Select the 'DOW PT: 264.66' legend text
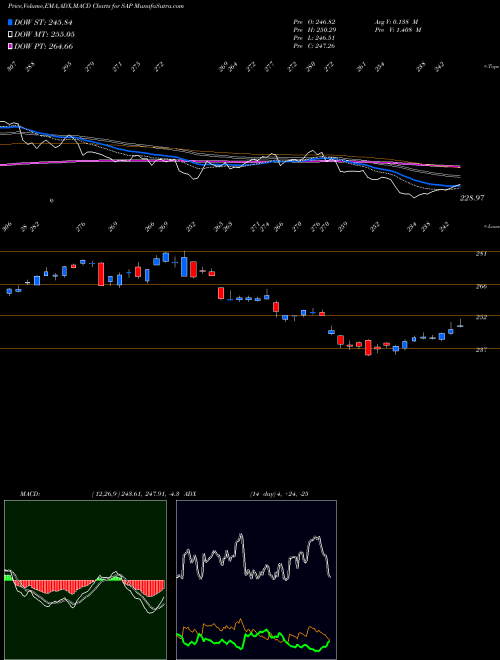The image size is (500, 660). tap(43, 46)
